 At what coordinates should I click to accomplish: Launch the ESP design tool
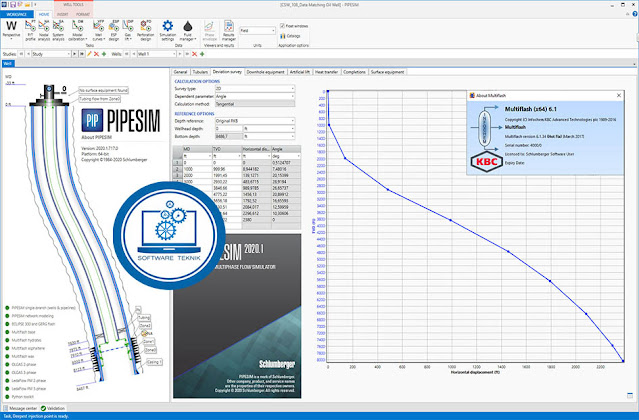[x=114, y=31]
